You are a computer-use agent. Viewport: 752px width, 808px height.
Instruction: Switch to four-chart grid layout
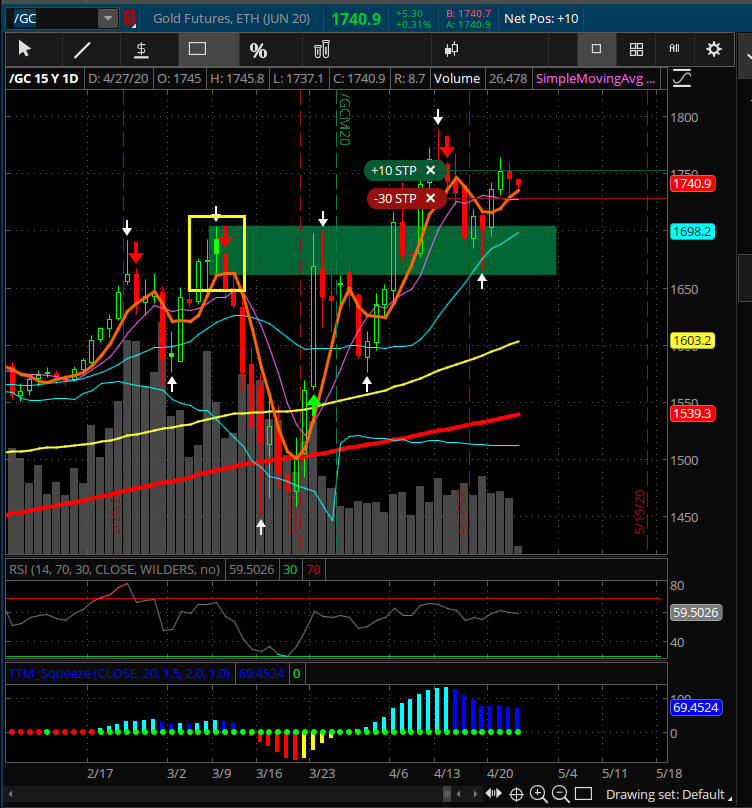(x=636, y=49)
